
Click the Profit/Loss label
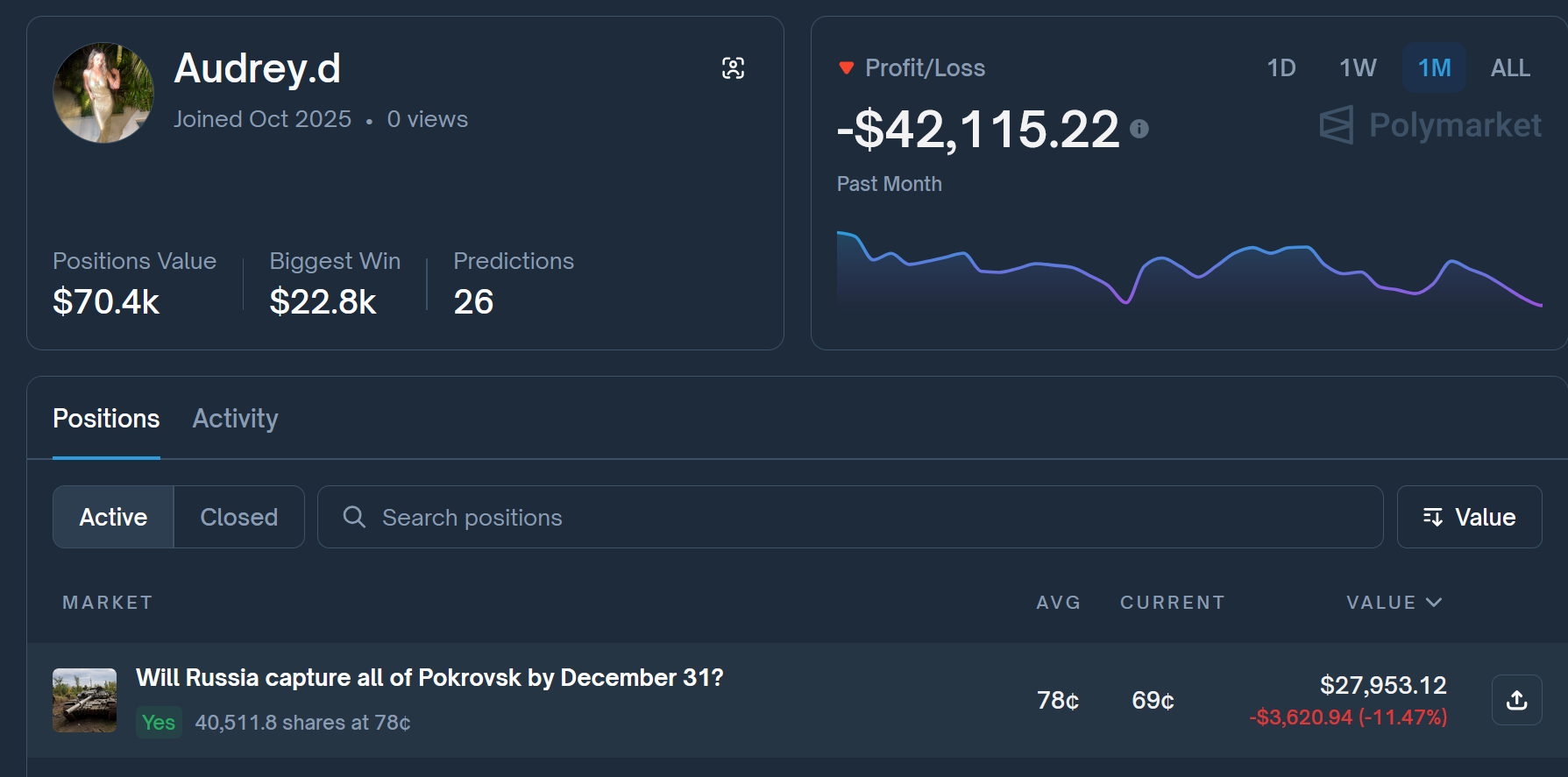926,67
